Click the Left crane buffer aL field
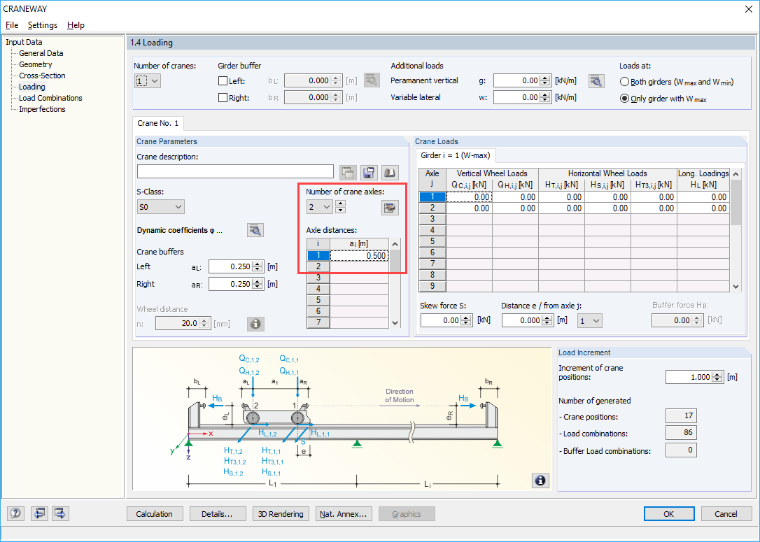This screenshot has width=760, height=542. click(x=231, y=267)
